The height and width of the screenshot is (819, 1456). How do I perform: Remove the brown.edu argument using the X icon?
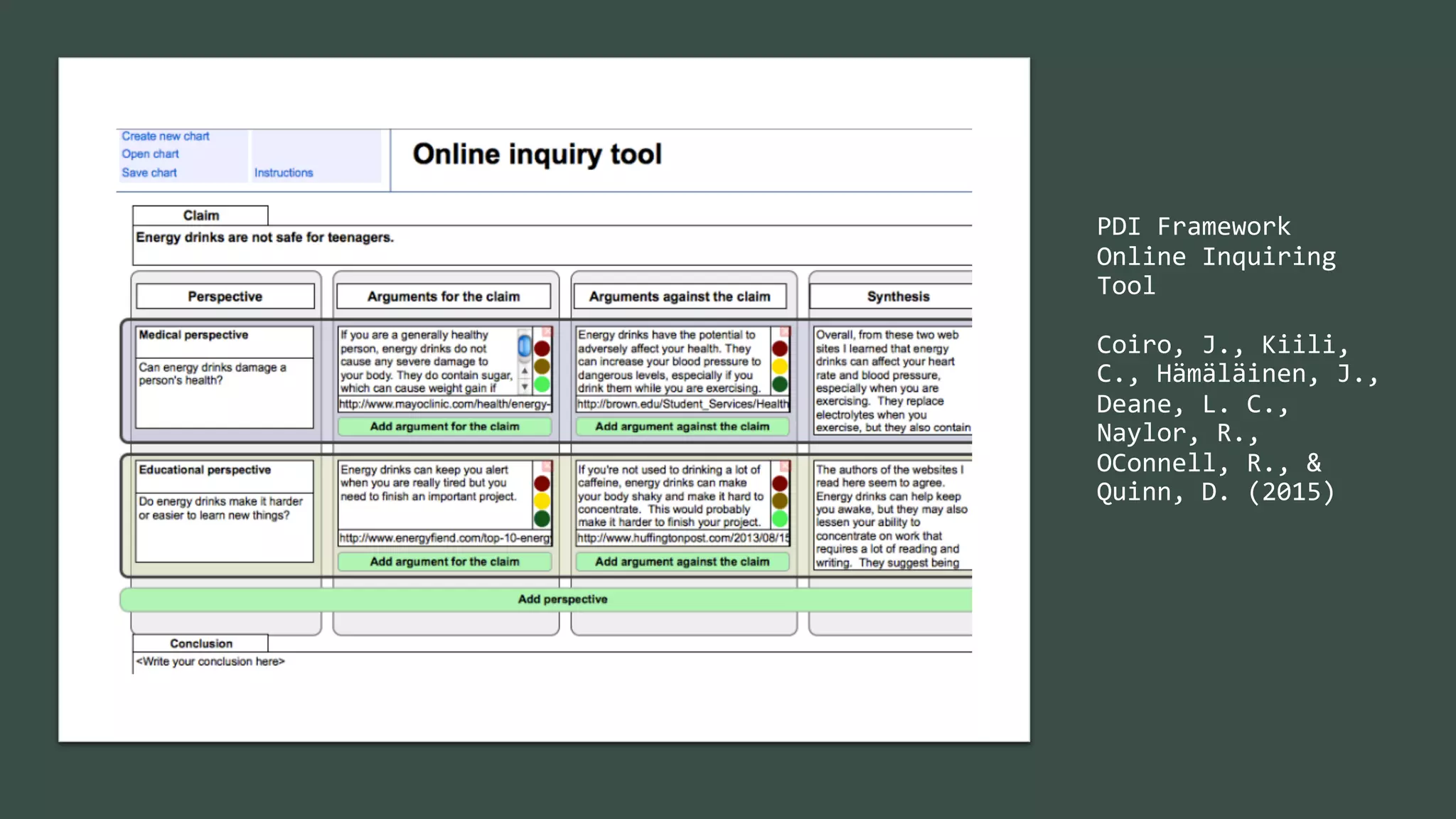click(785, 332)
